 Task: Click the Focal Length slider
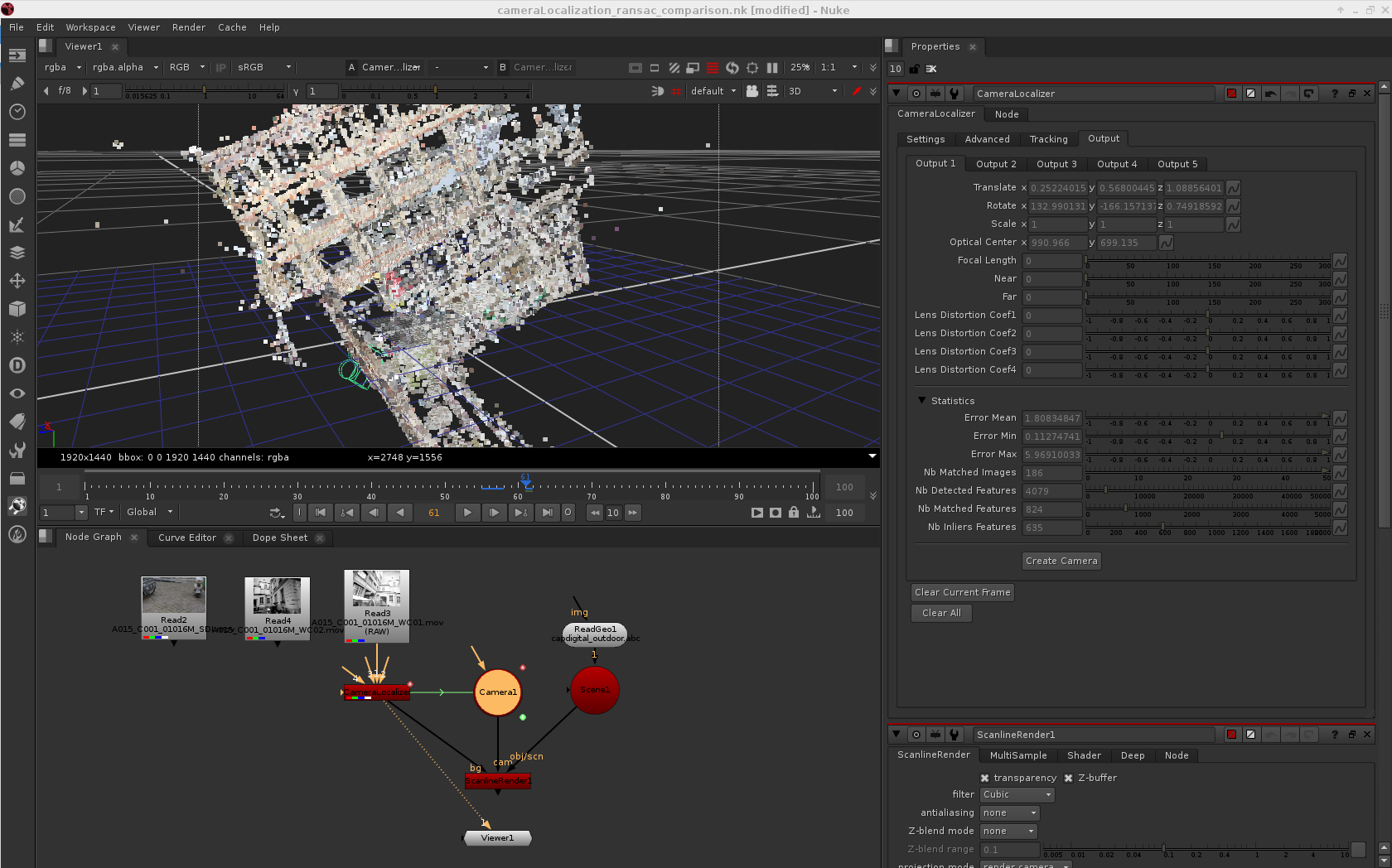[1207, 260]
